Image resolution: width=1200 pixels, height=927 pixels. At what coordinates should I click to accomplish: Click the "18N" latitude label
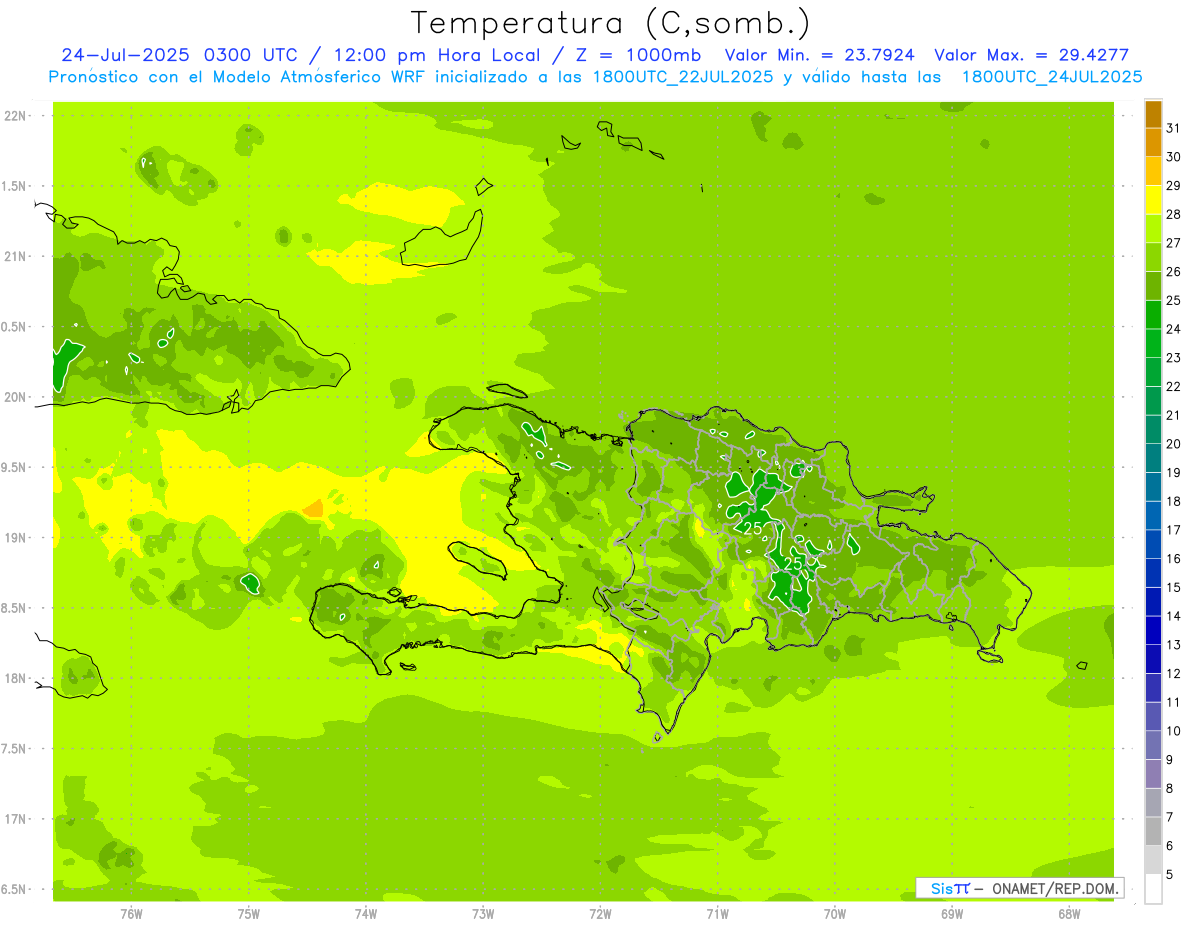click(16, 678)
